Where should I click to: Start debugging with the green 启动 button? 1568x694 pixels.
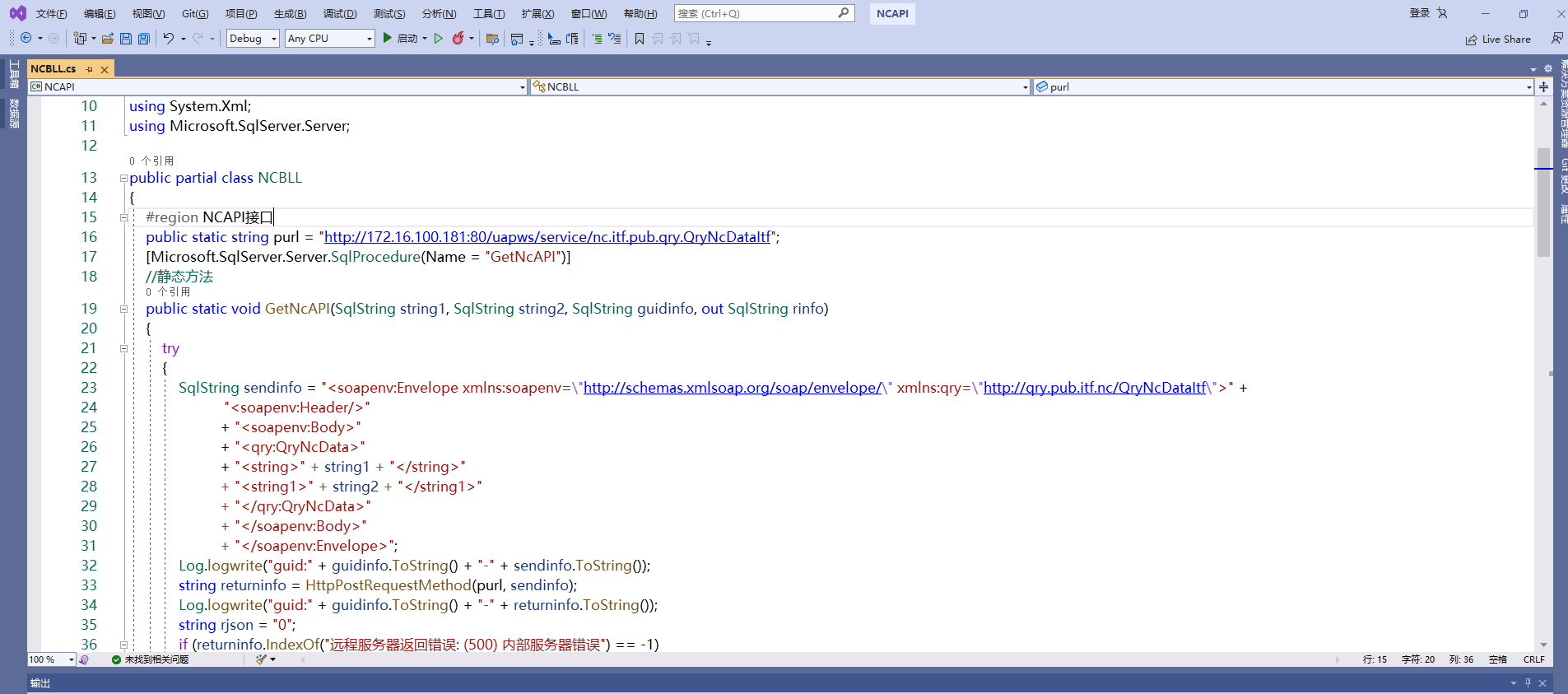click(x=401, y=38)
